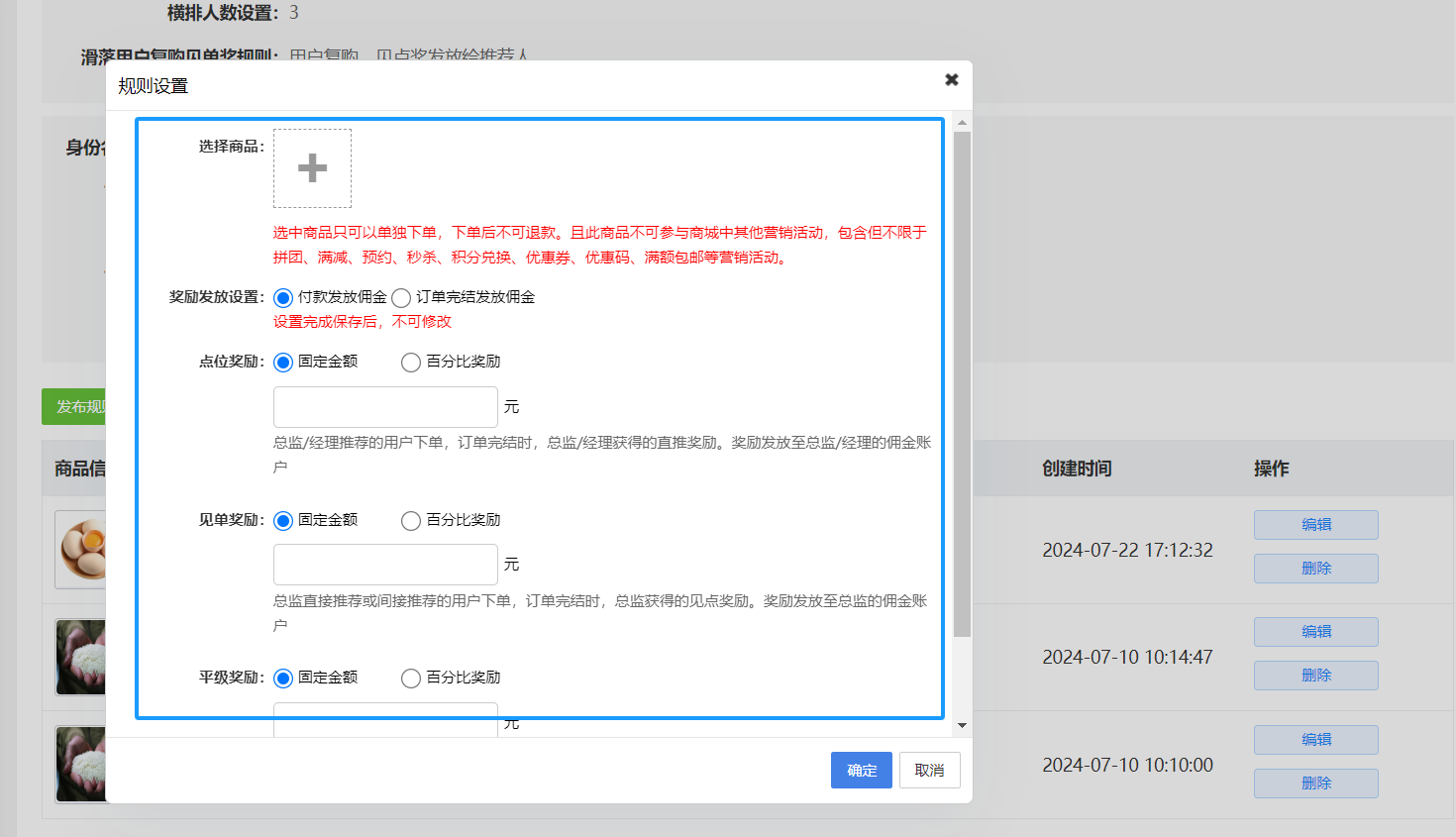The height and width of the screenshot is (837, 1456).
Task: Focus the 见单奖励 amount input field
Action: point(385,565)
